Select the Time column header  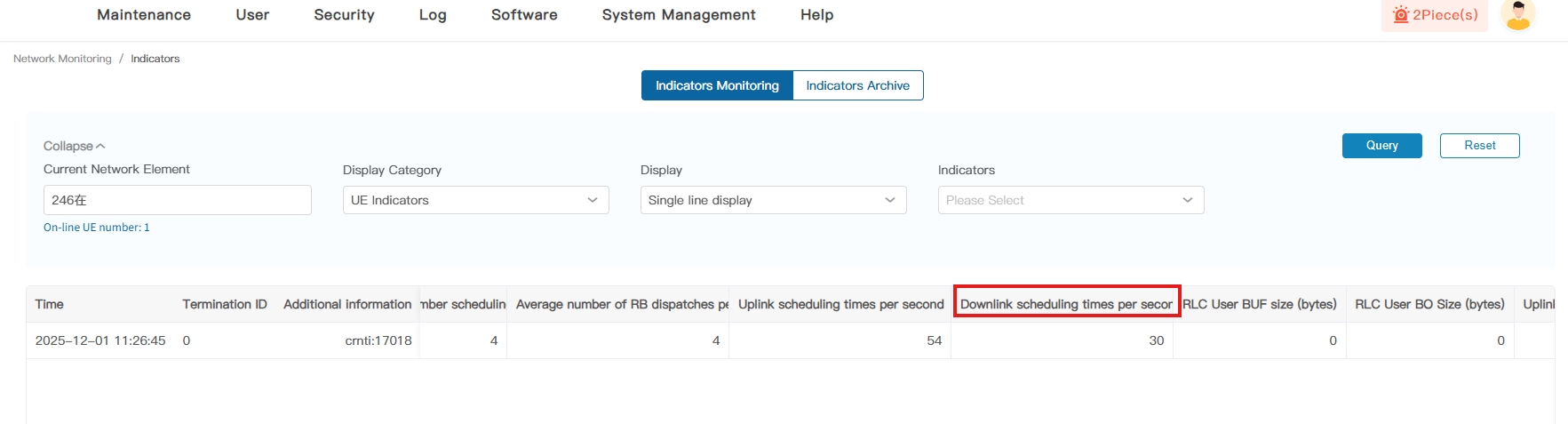[50, 304]
